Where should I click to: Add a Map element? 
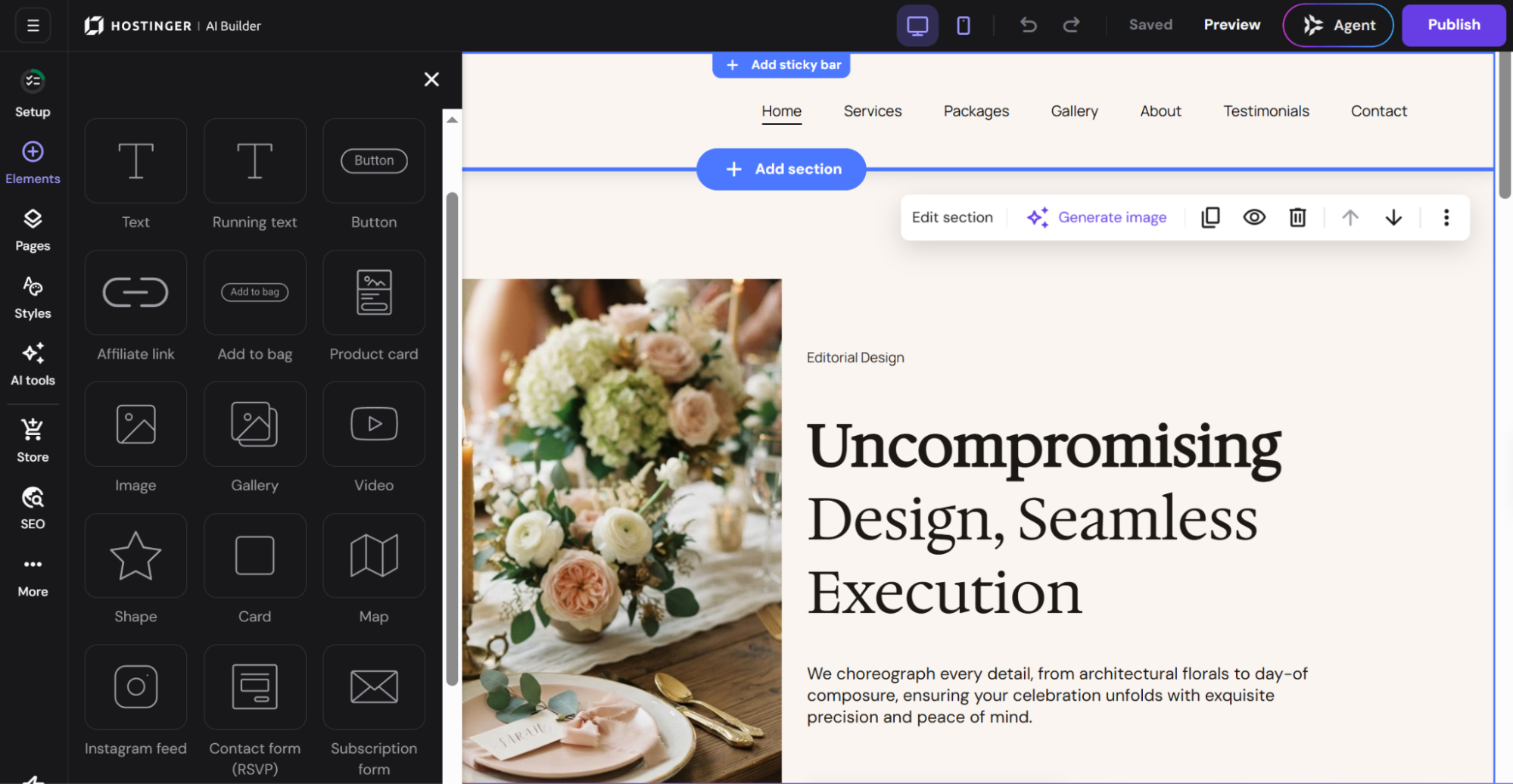374,555
